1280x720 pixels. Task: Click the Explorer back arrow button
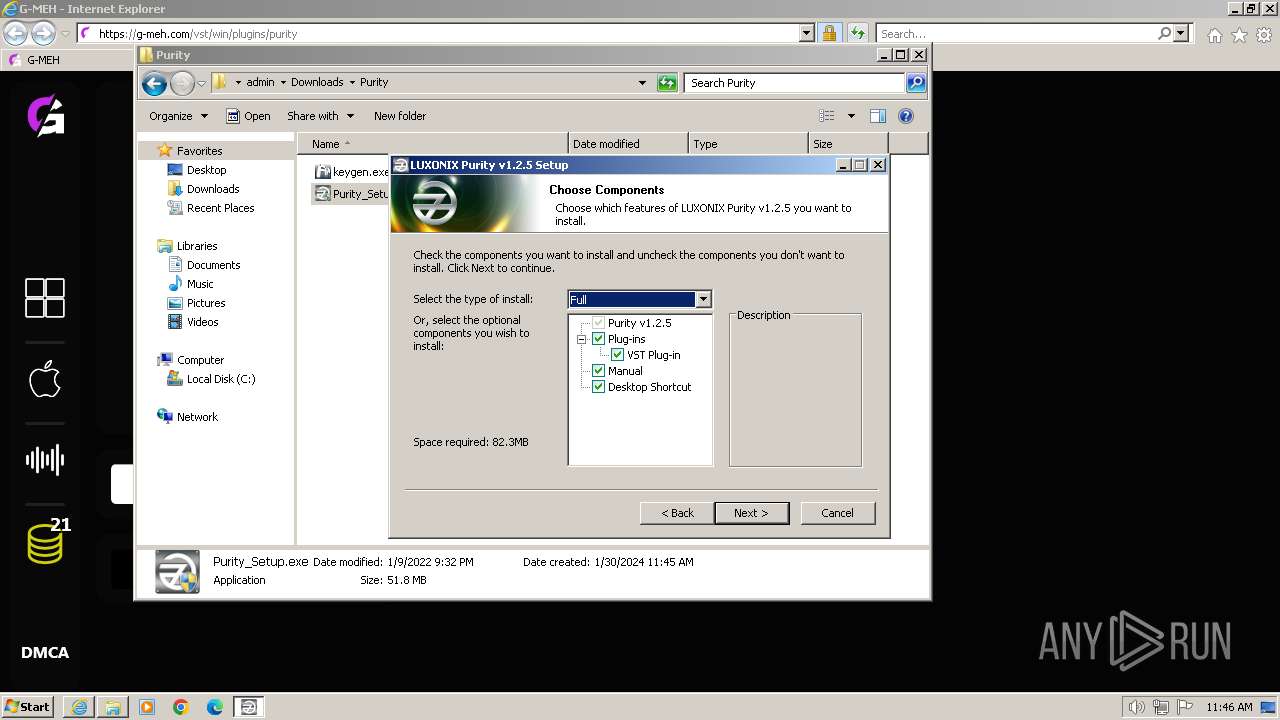[154, 83]
